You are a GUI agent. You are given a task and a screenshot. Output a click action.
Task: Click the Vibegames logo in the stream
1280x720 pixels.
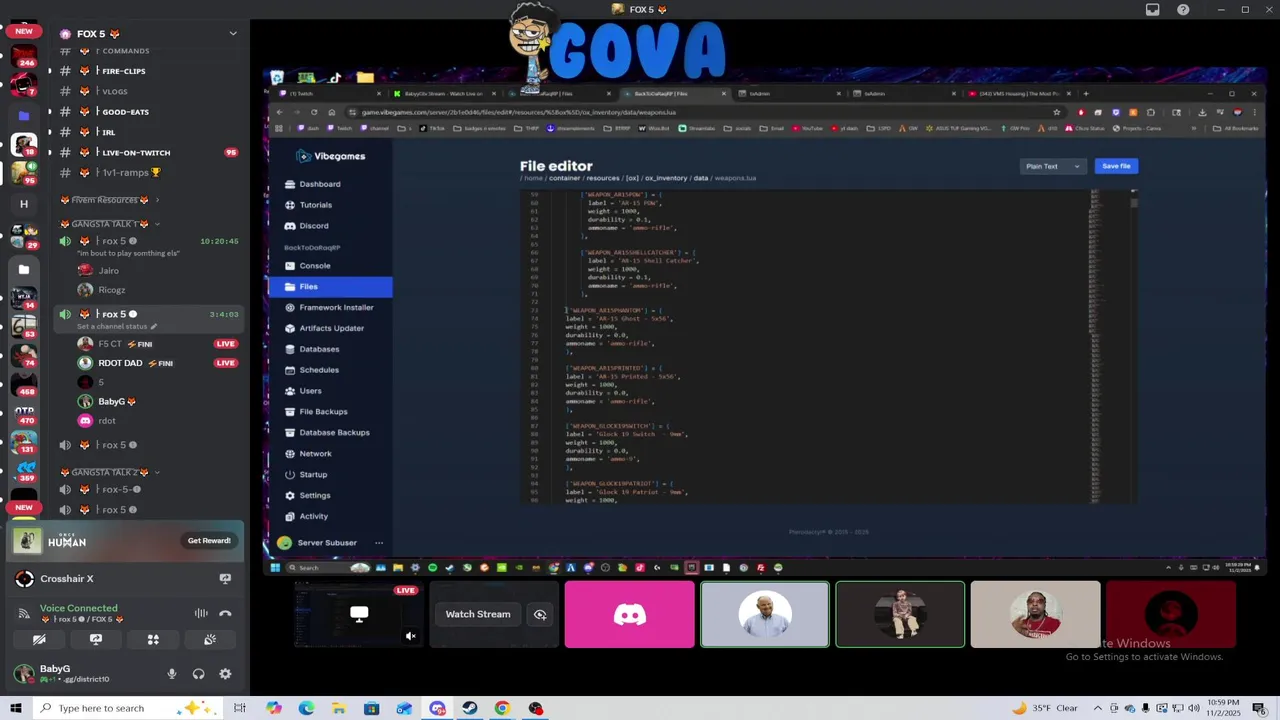coord(331,156)
